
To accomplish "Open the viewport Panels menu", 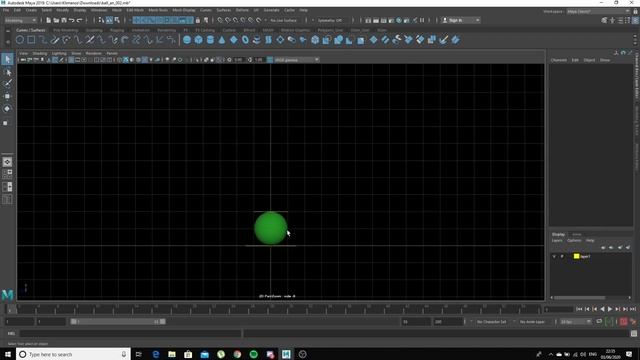I will click(112, 53).
